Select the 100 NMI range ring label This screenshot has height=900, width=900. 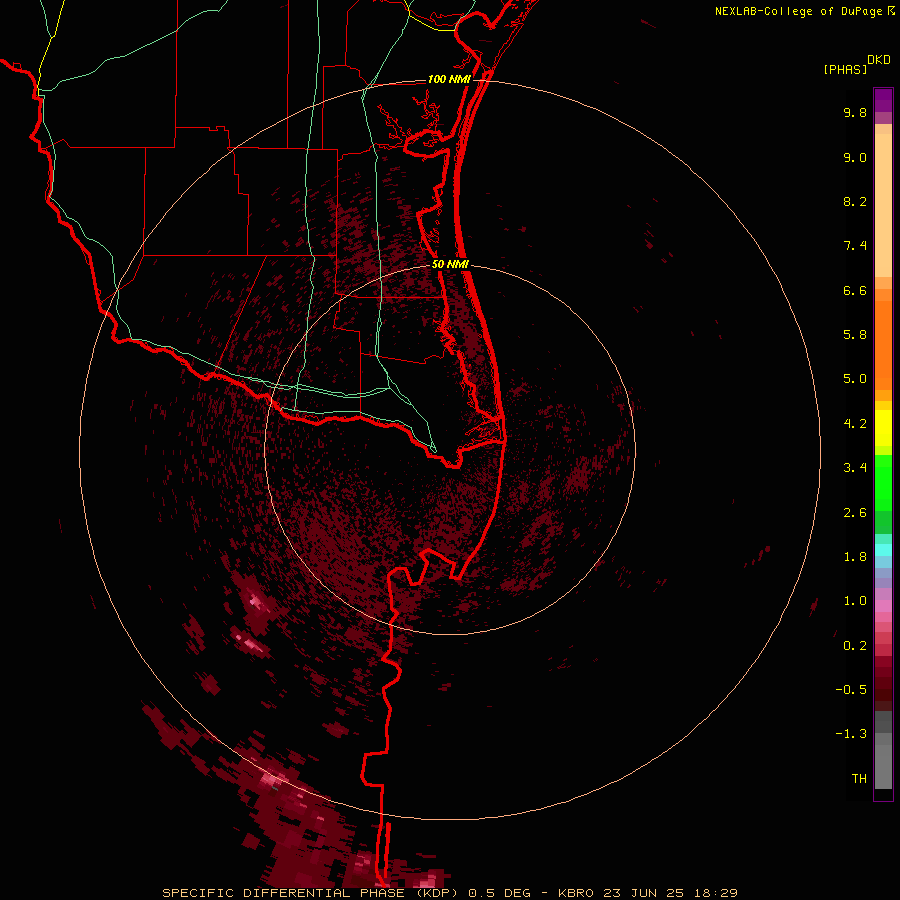click(449, 79)
